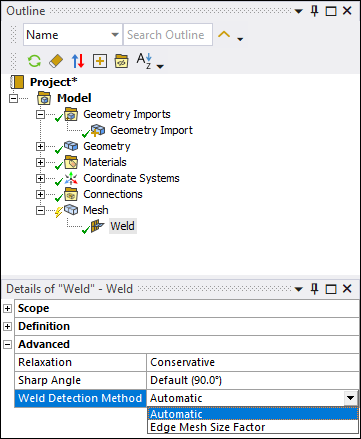Image resolution: width=361 pixels, height=439 pixels.
Task: Expand the Geometry tree node
Action: click(x=40, y=146)
